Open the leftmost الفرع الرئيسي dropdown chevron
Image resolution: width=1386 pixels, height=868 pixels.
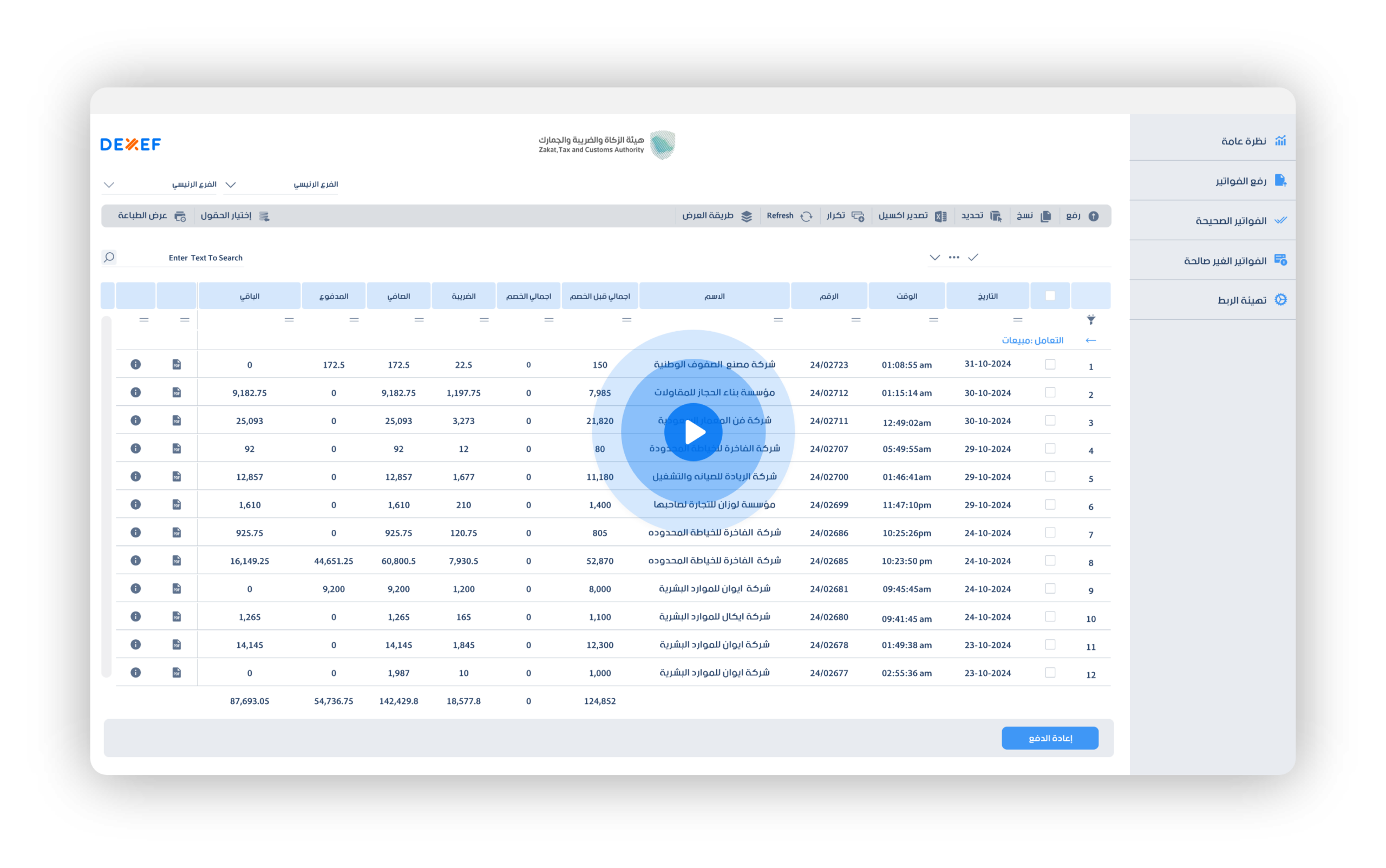(x=109, y=185)
